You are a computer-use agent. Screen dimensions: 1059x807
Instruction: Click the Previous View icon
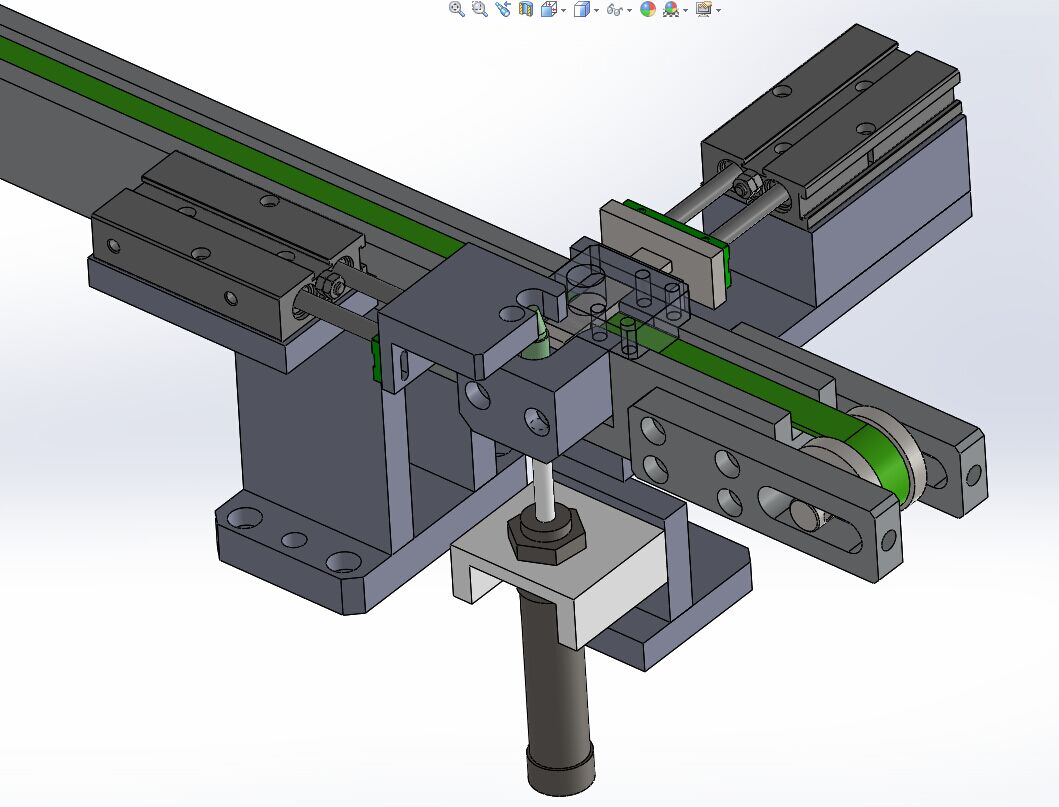pyautogui.click(x=502, y=9)
